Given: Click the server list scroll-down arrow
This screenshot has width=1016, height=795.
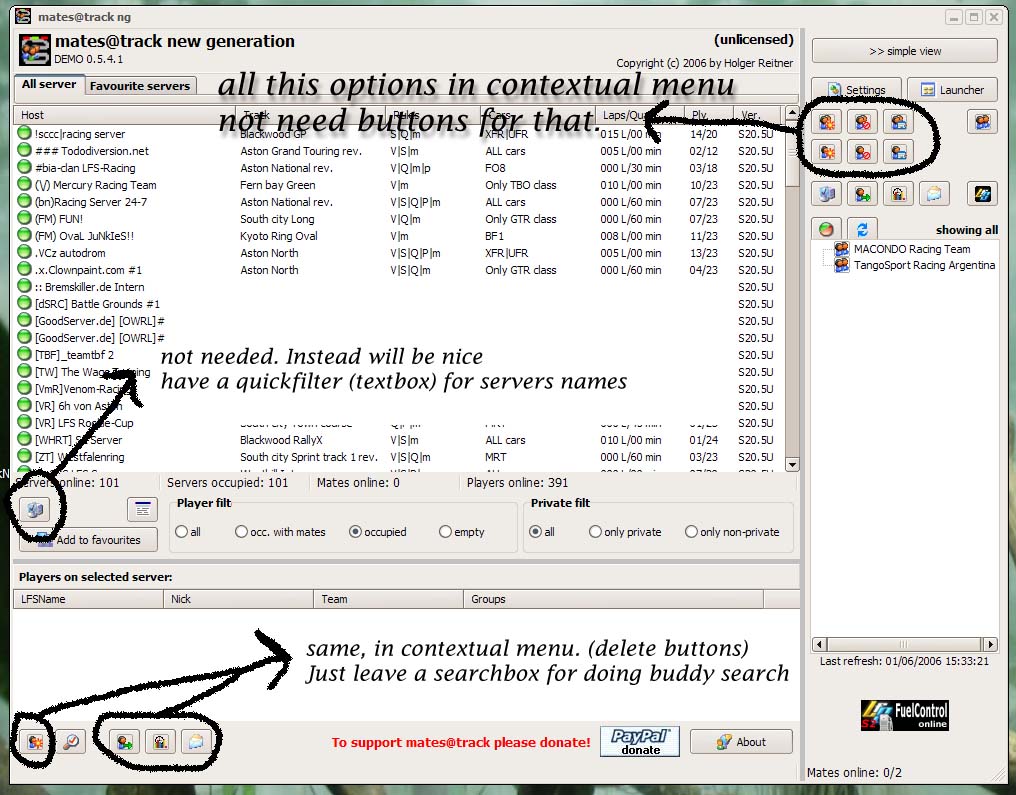Looking at the screenshot, I should click(792, 464).
